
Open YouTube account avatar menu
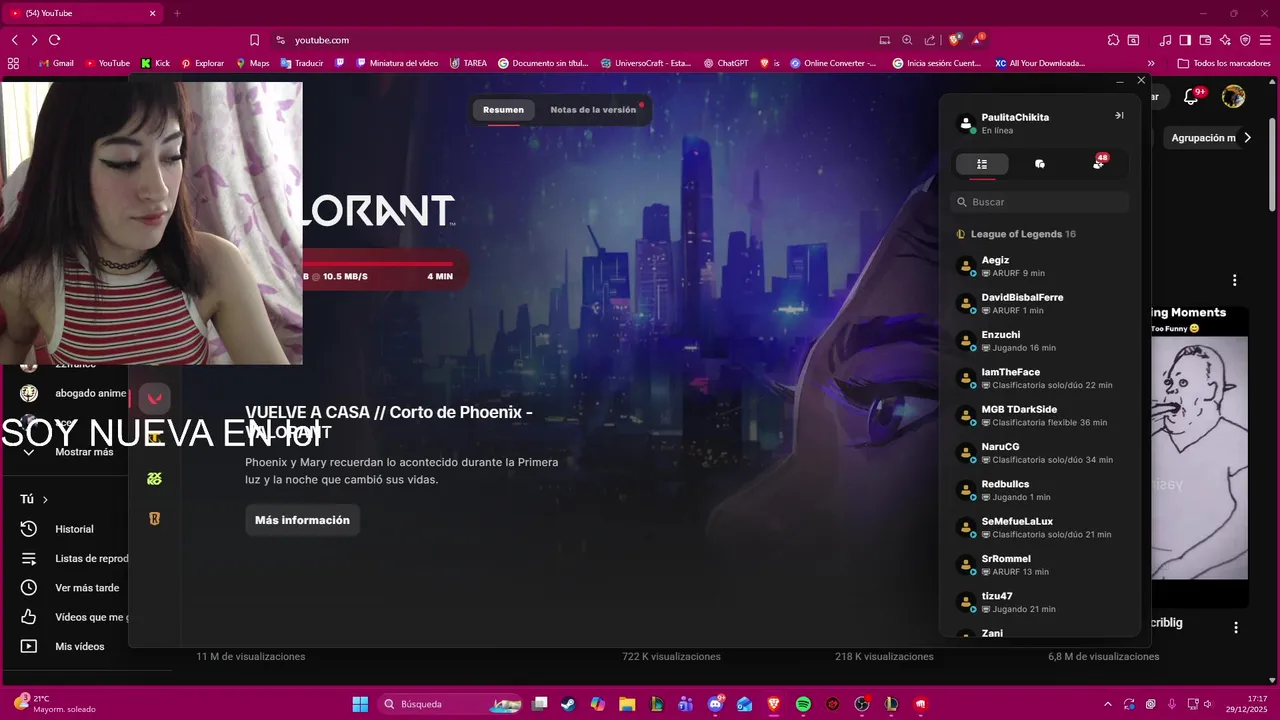[1233, 97]
